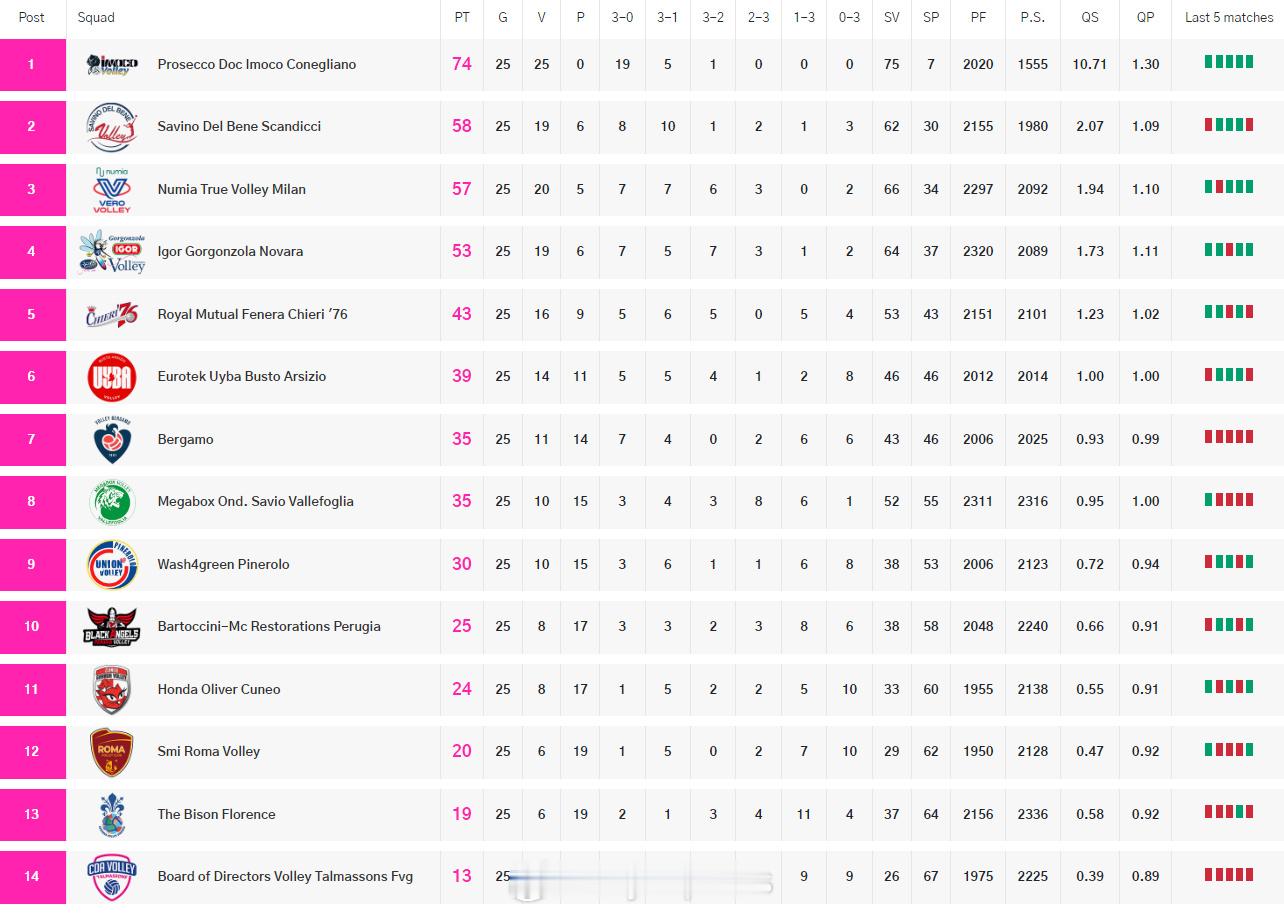Screen dimensions: 1284x915
Task: Click Busto Arsizio's QP value 1.00
Action: click(1145, 376)
